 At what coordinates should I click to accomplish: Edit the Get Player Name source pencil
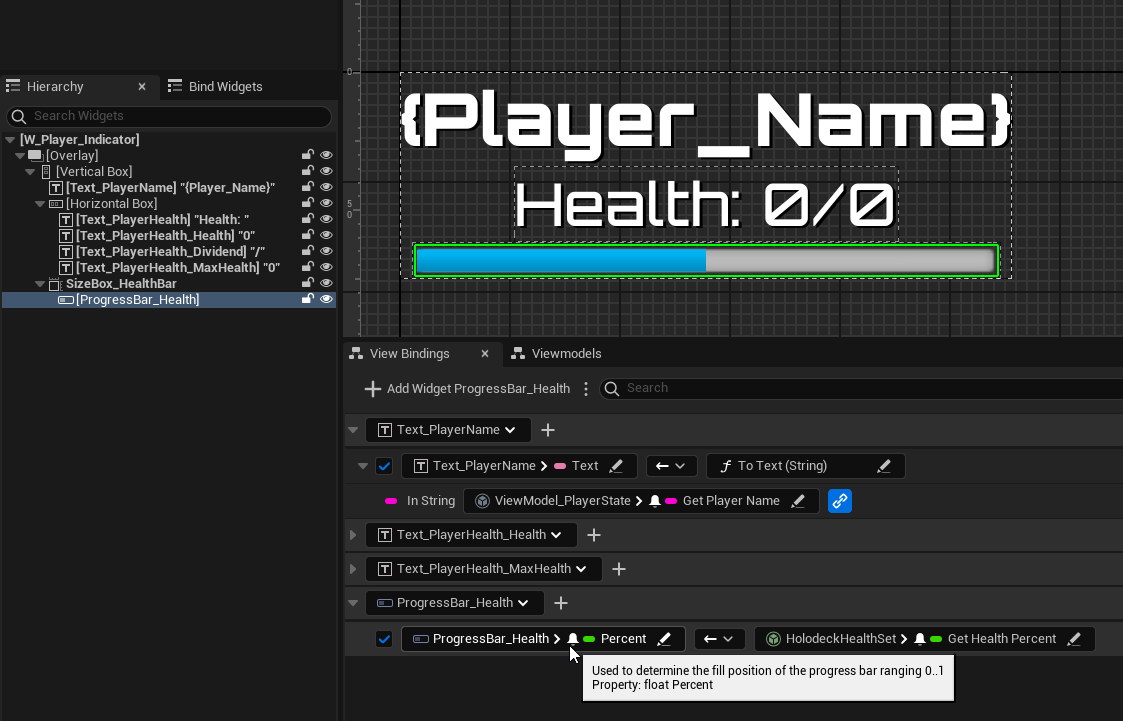[x=797, y=501]
